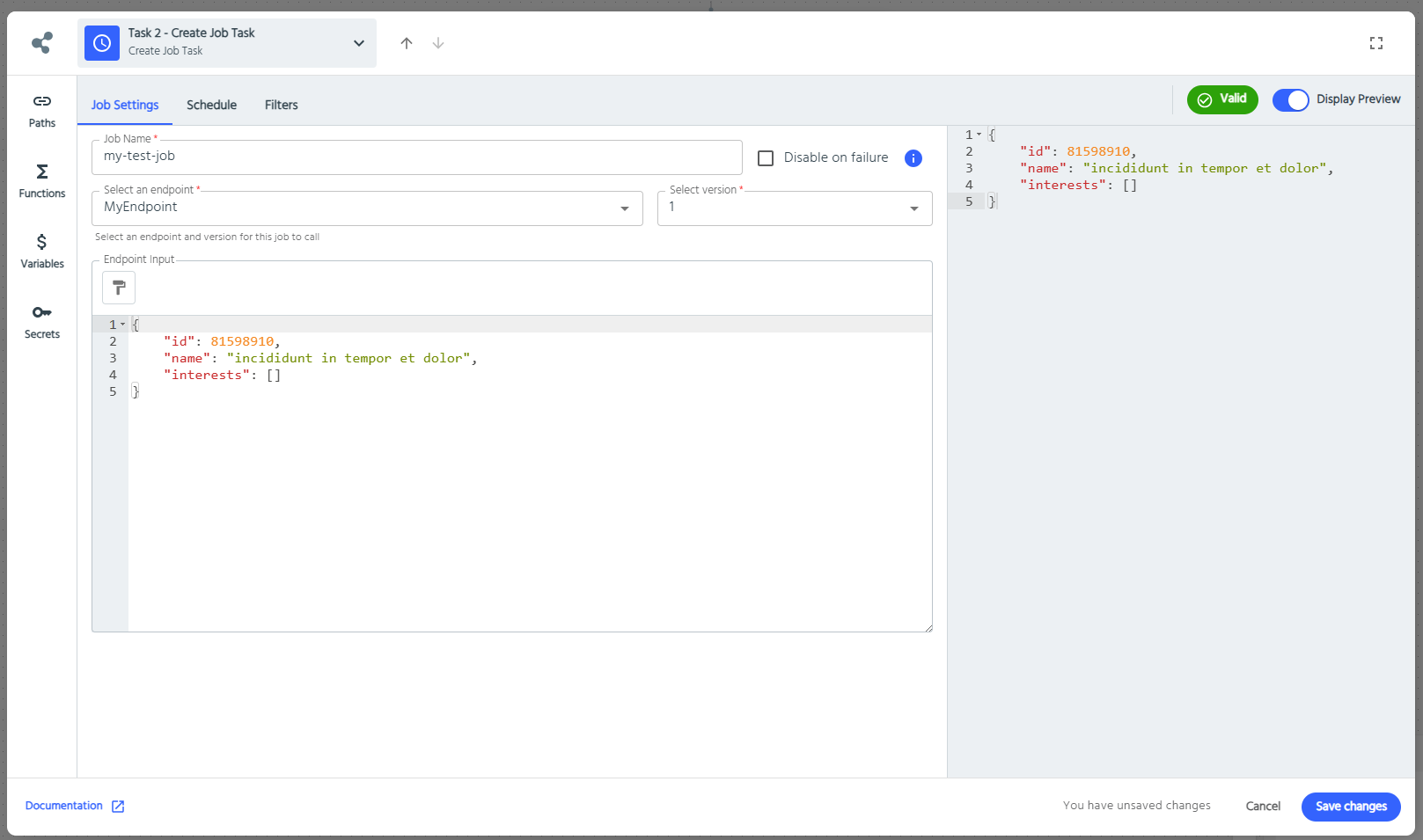The image size is (1423, 840).
Task: Click line number 5 in Endpoint Input gutter
Action: [x=113, y=391]
